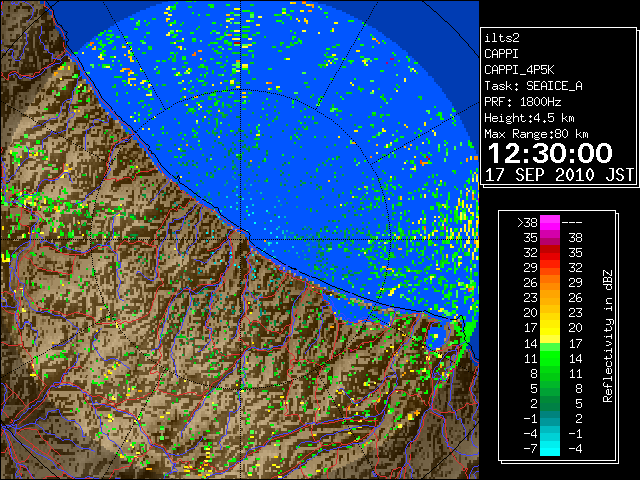Pick the orange 26–29 dBZ swatch
Image resolution: width=640 pixels, height=480 pixels.
550,283
